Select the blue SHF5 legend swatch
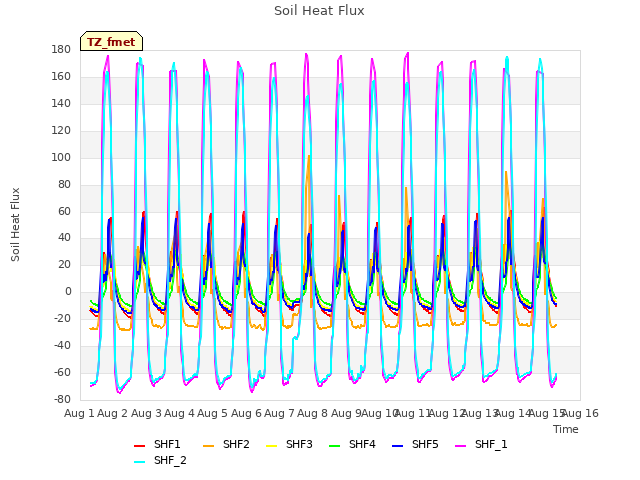This screenshot has height=480, width=640. click(x=398, y=446)
